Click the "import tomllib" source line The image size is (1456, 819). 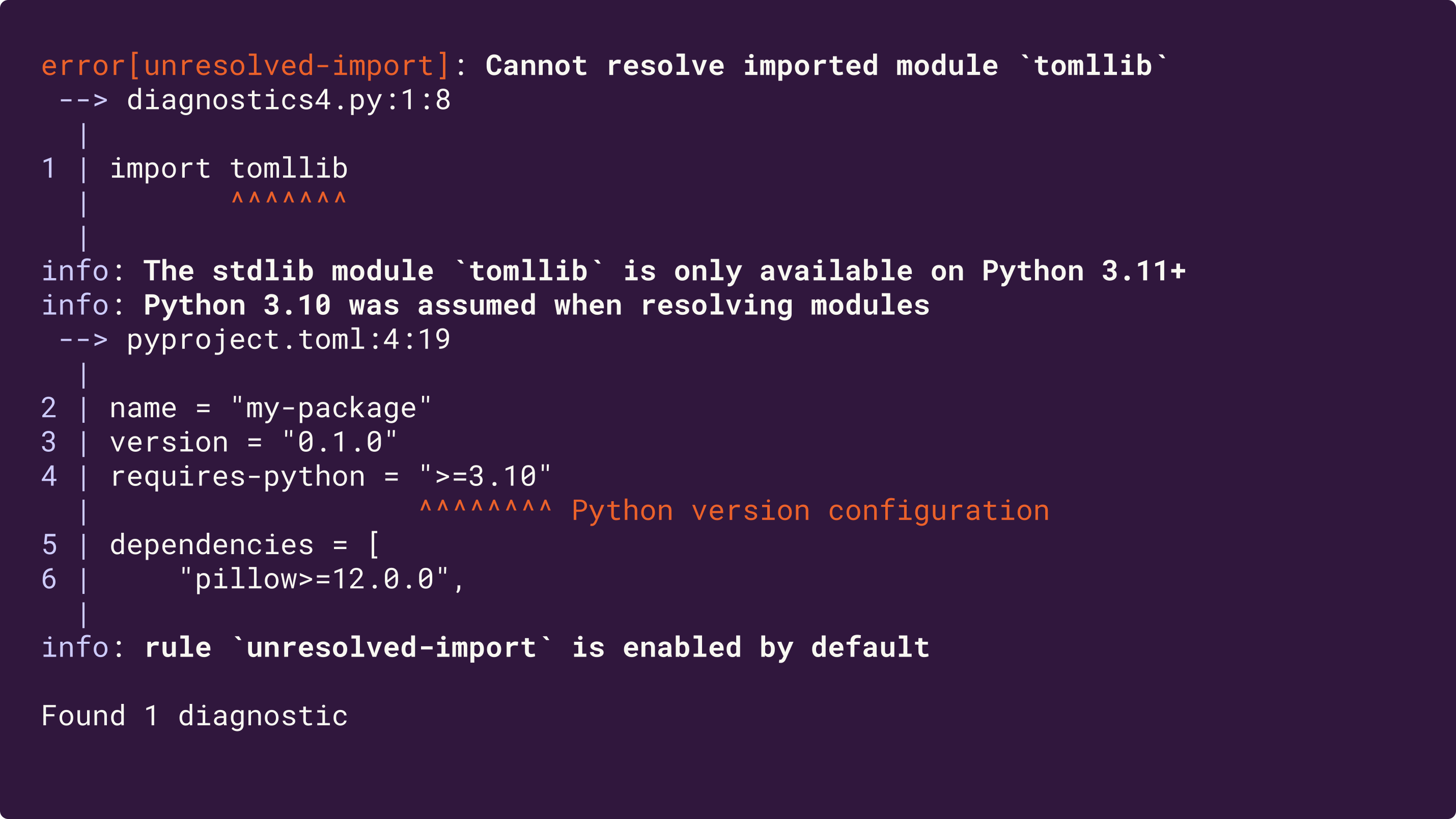tap(229, 169)
